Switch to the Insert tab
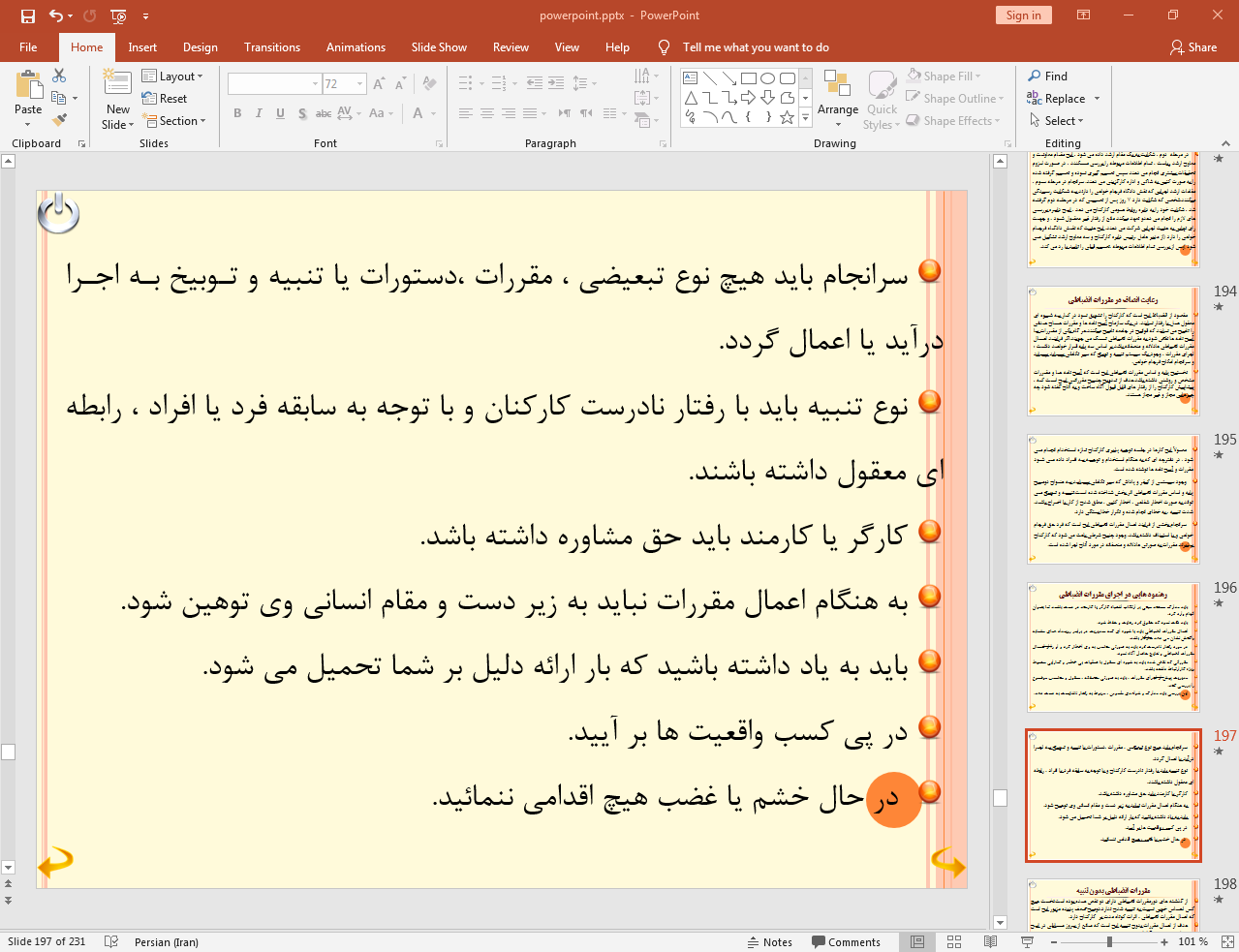This screenshot has width=1239, height=952. click(x=142, y=47)
